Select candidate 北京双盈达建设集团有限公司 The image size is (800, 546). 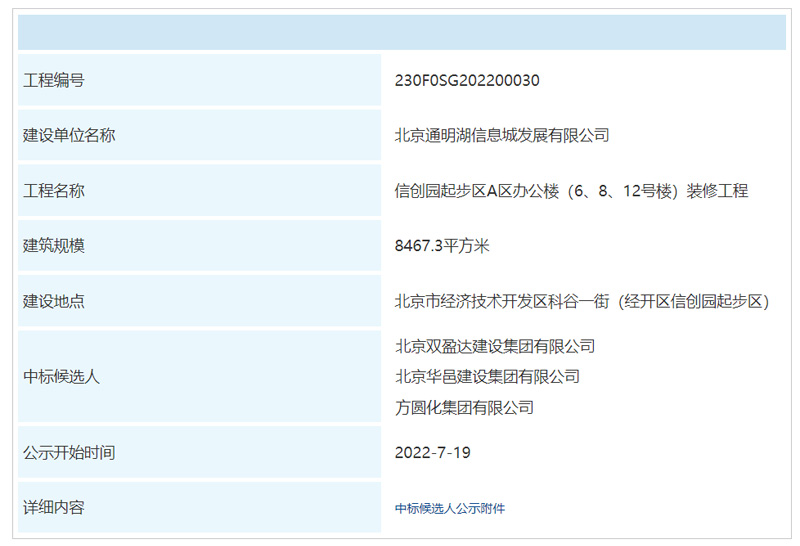[x=495, y=346]
